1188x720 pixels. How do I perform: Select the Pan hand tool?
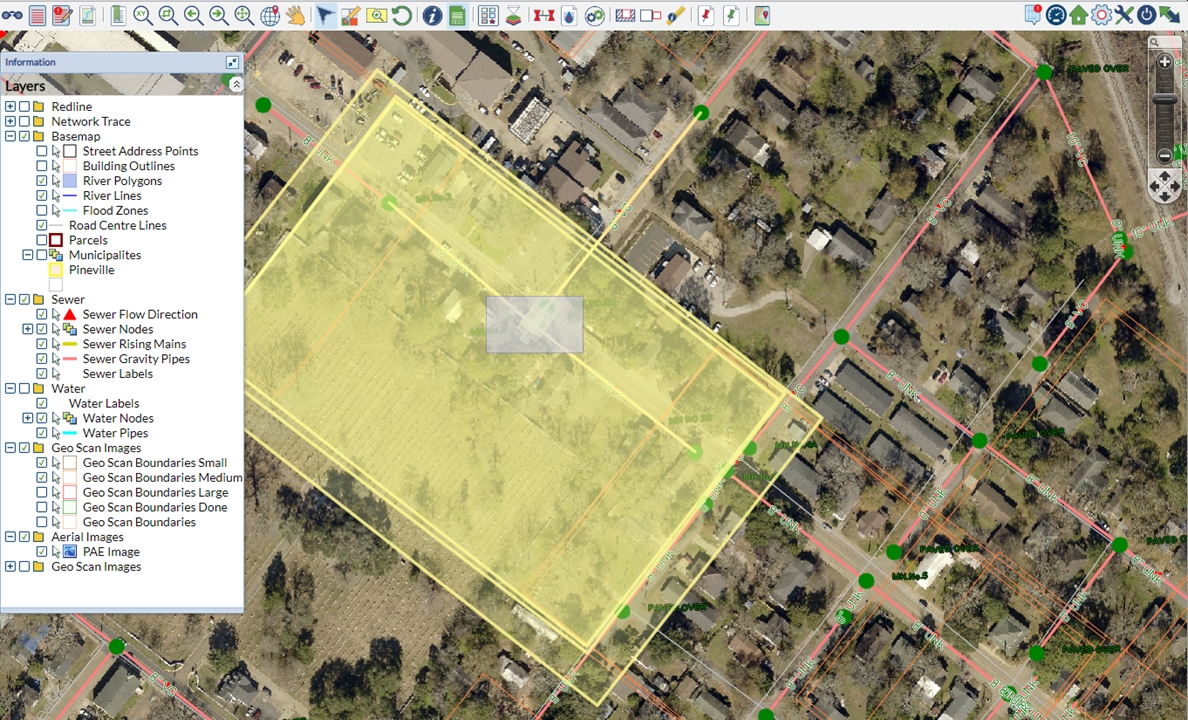[295, 15]
